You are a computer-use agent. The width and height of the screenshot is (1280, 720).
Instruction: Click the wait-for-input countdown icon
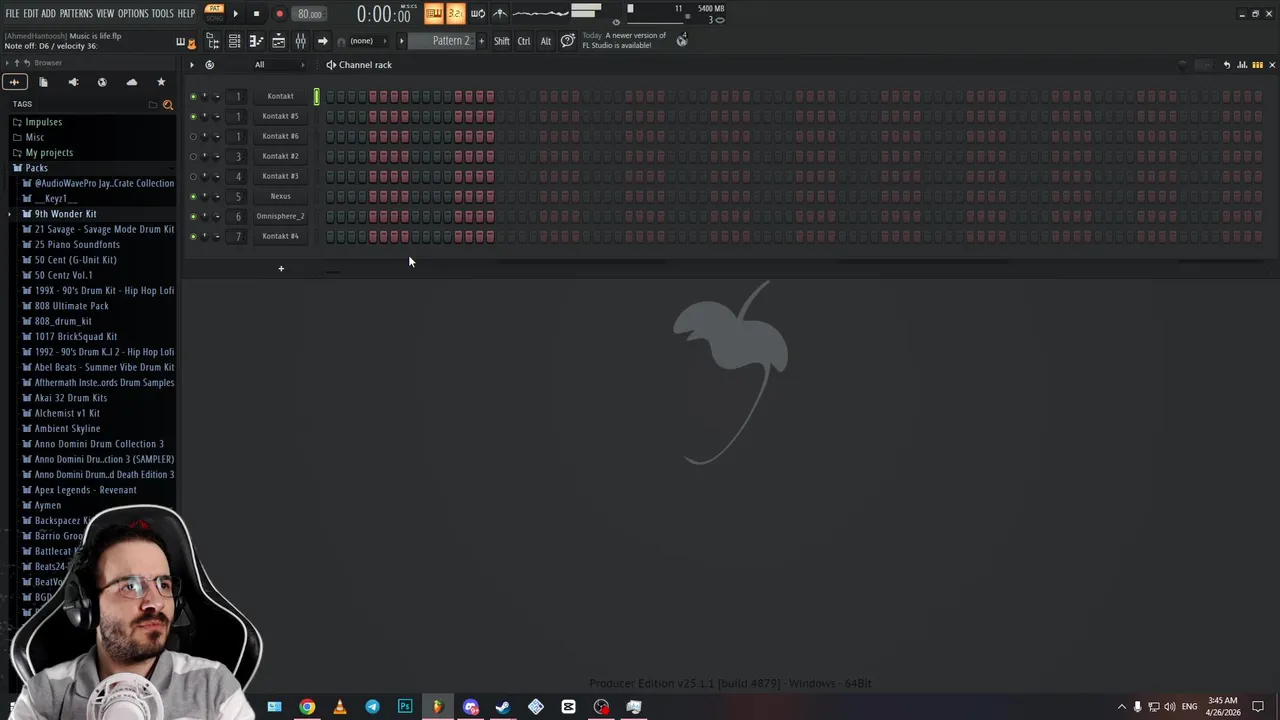pyautogui.click(x=455, y=13)
